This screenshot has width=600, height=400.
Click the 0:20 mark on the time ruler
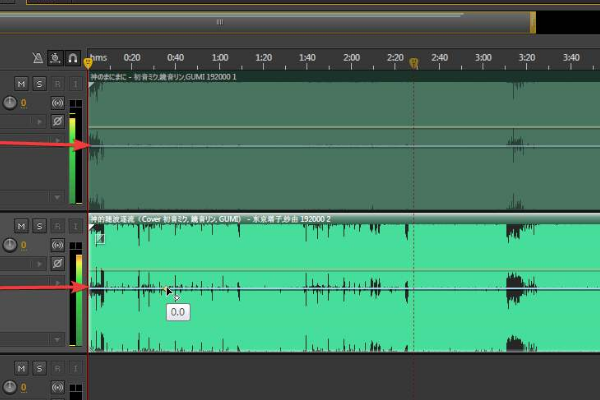click(x=132, y=58)
